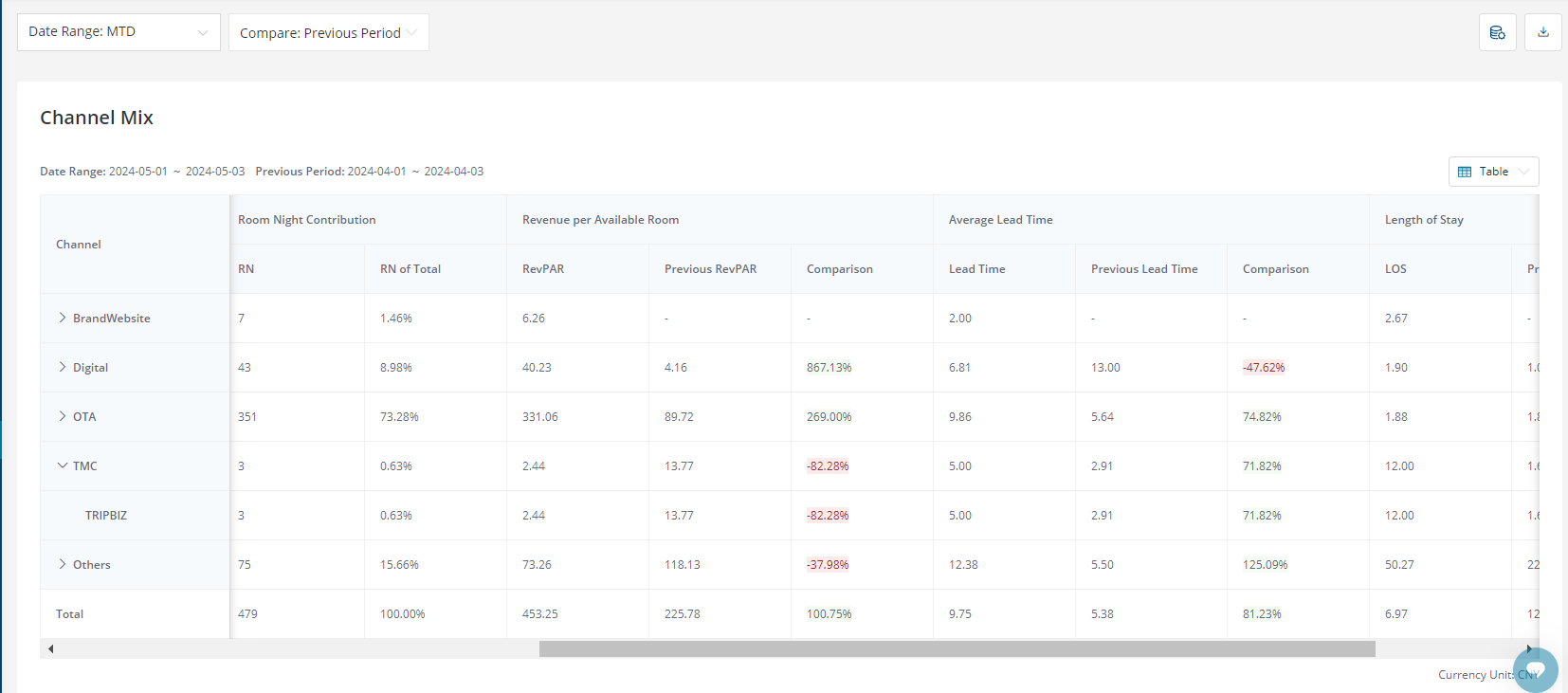1568x693 pixels.
Task: Click Comparison header under Average Lead Time
Action: [1276, 269]
